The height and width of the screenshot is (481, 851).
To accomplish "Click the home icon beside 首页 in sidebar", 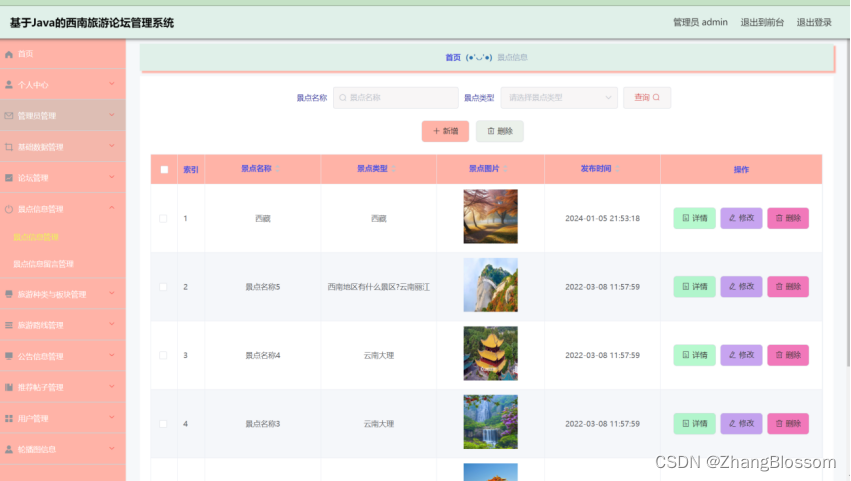I will click(x=9, y=54).
